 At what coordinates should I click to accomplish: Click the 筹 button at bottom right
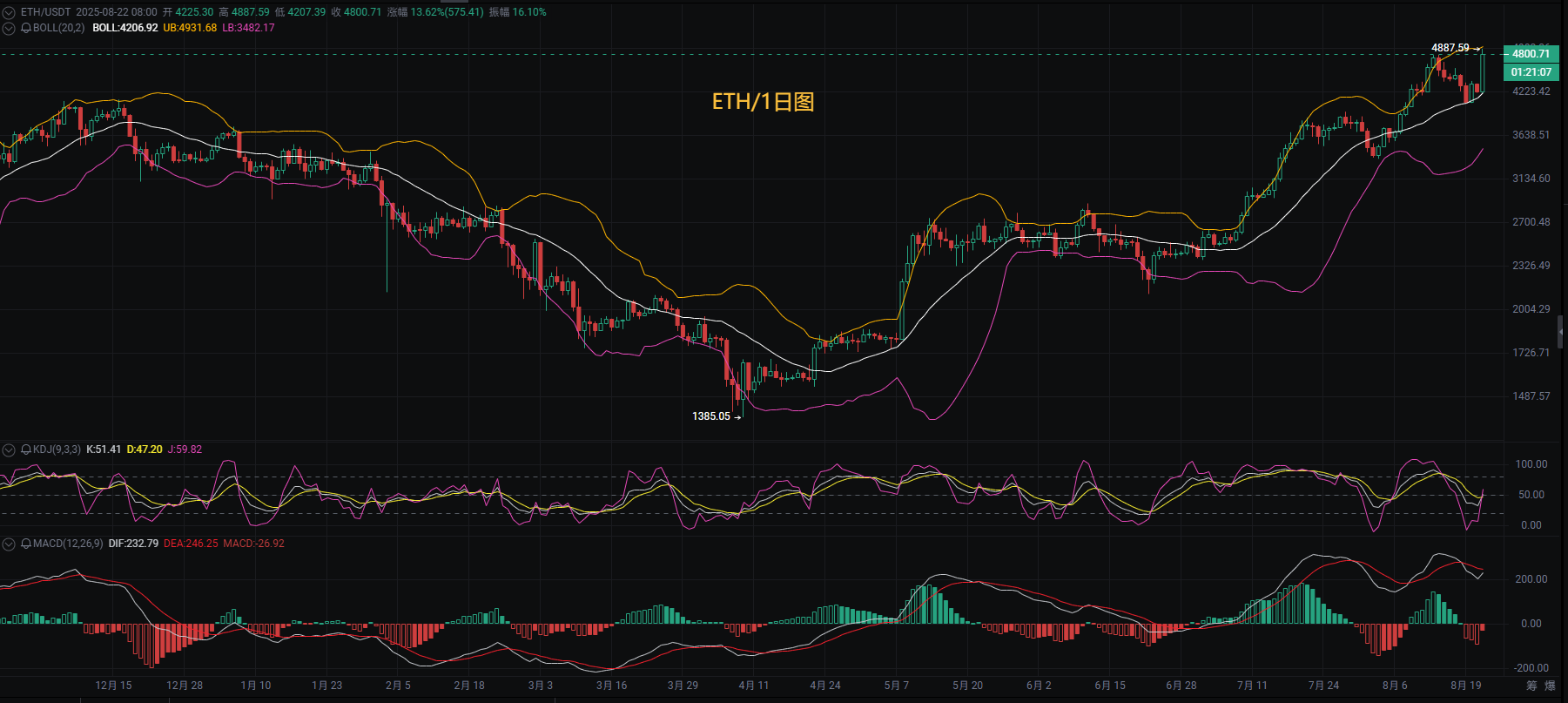tap(1532, 686)
